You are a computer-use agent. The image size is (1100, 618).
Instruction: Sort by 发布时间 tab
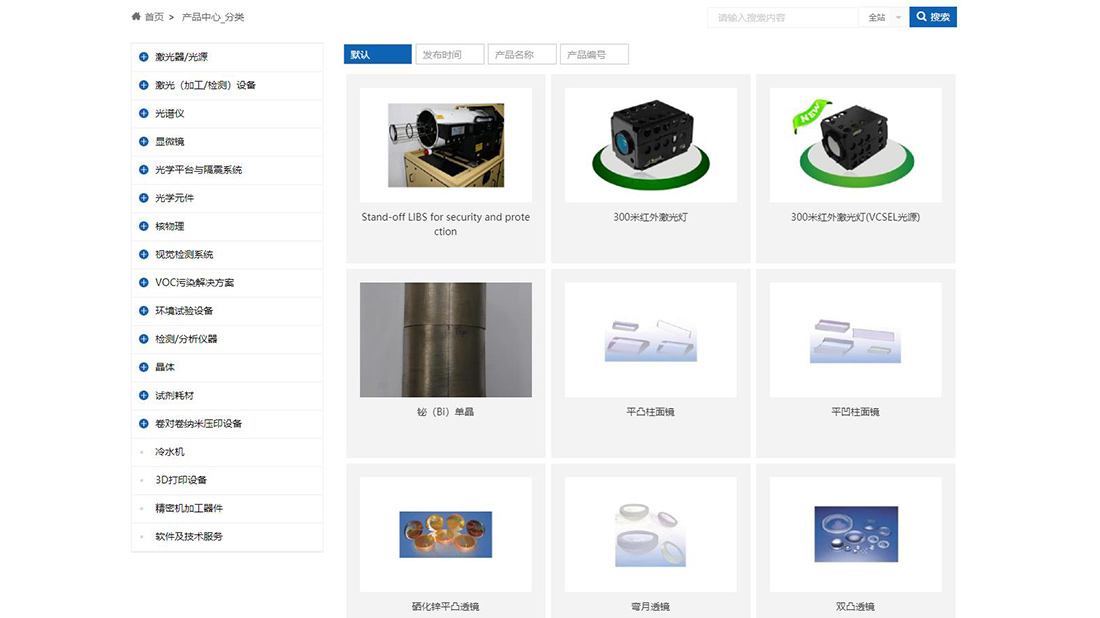(x=450, y=54)
